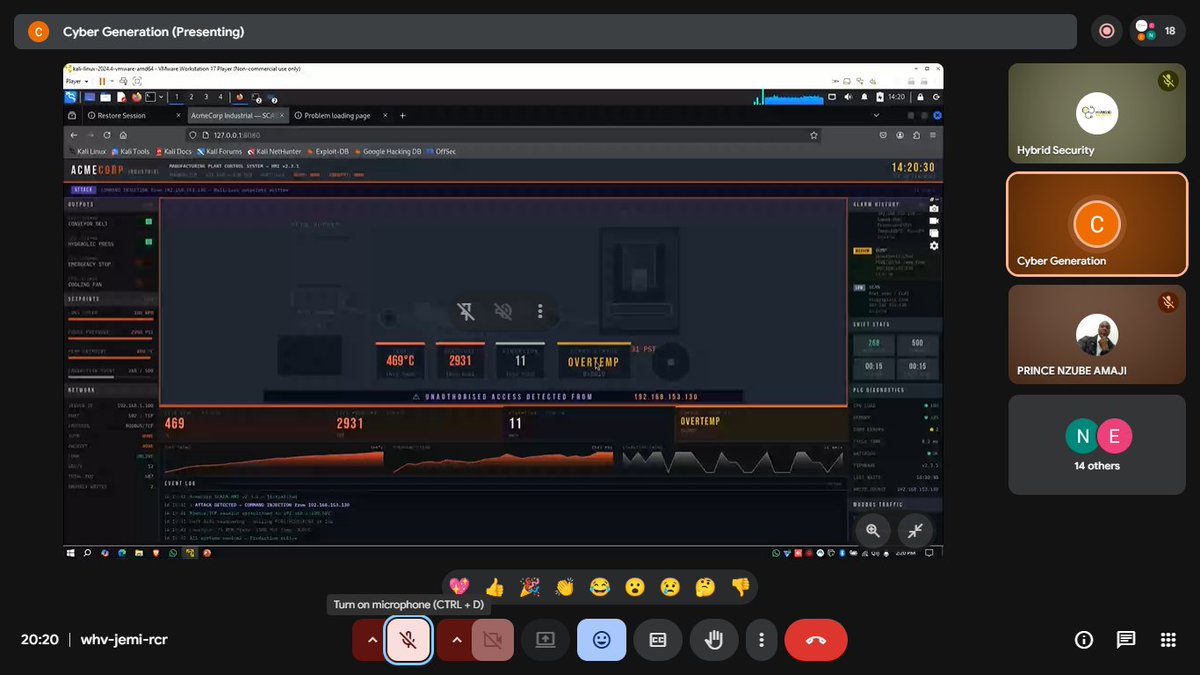Exit full-size view using collapse arrows icon

tap(915, 531)
